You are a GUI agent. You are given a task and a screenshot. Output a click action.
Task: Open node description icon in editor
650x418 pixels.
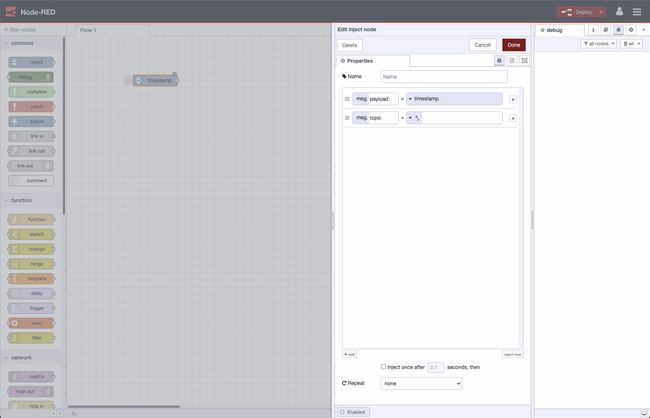pyautogui.click(x=512, y=61)
